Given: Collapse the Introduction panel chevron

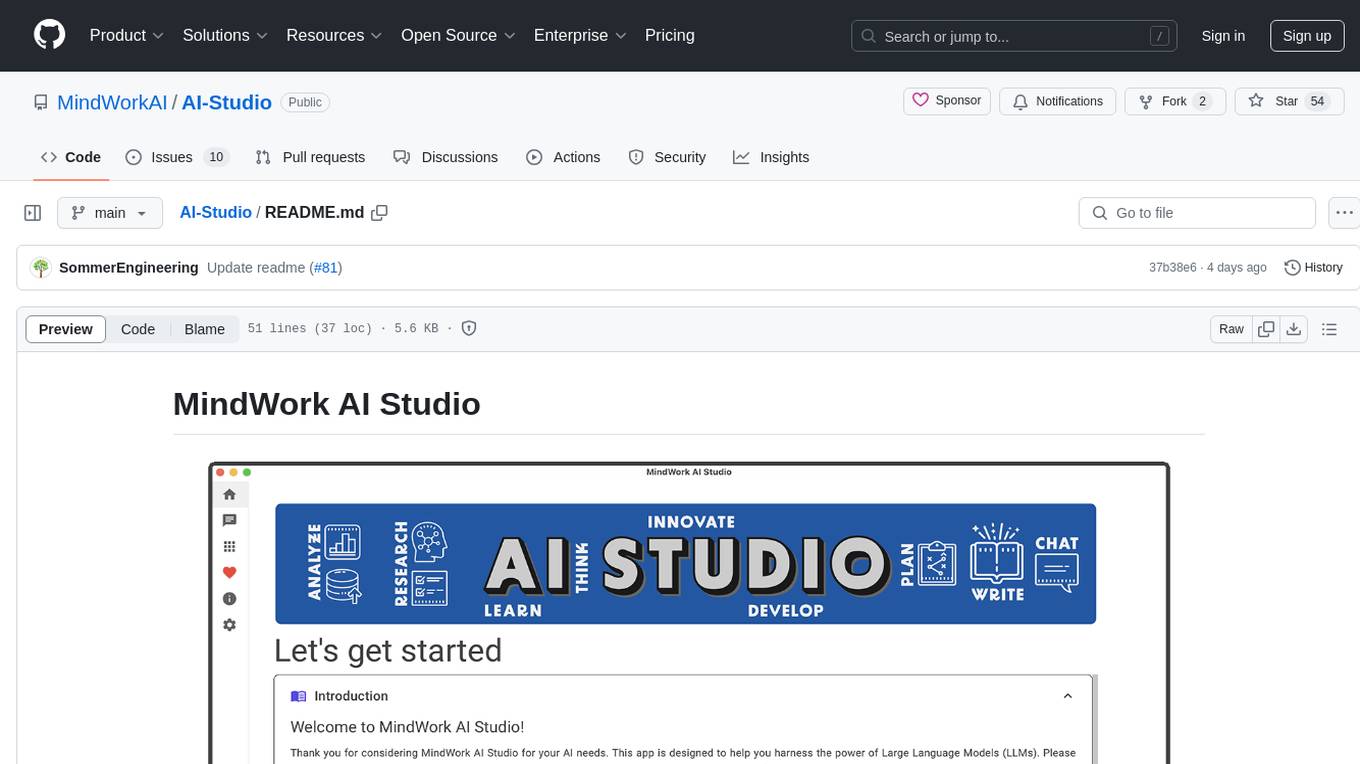Looking at the screenshot, I should tap(1067, 696).
